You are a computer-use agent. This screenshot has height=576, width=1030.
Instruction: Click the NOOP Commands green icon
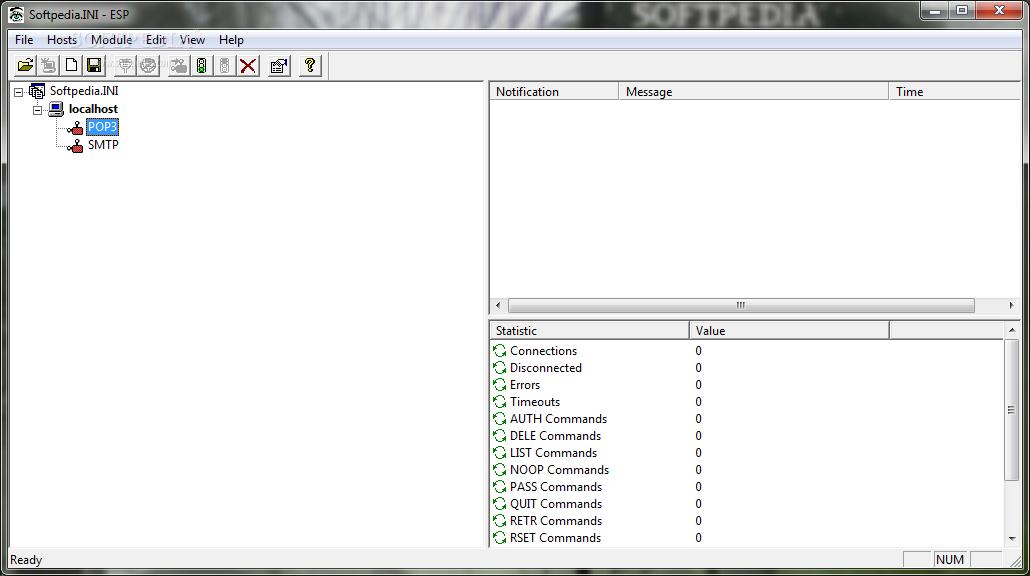click(500, 470)
